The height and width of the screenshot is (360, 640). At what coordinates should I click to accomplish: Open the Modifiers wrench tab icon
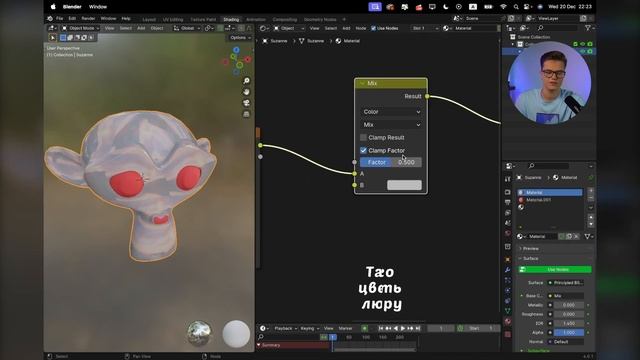coord(508,270)
